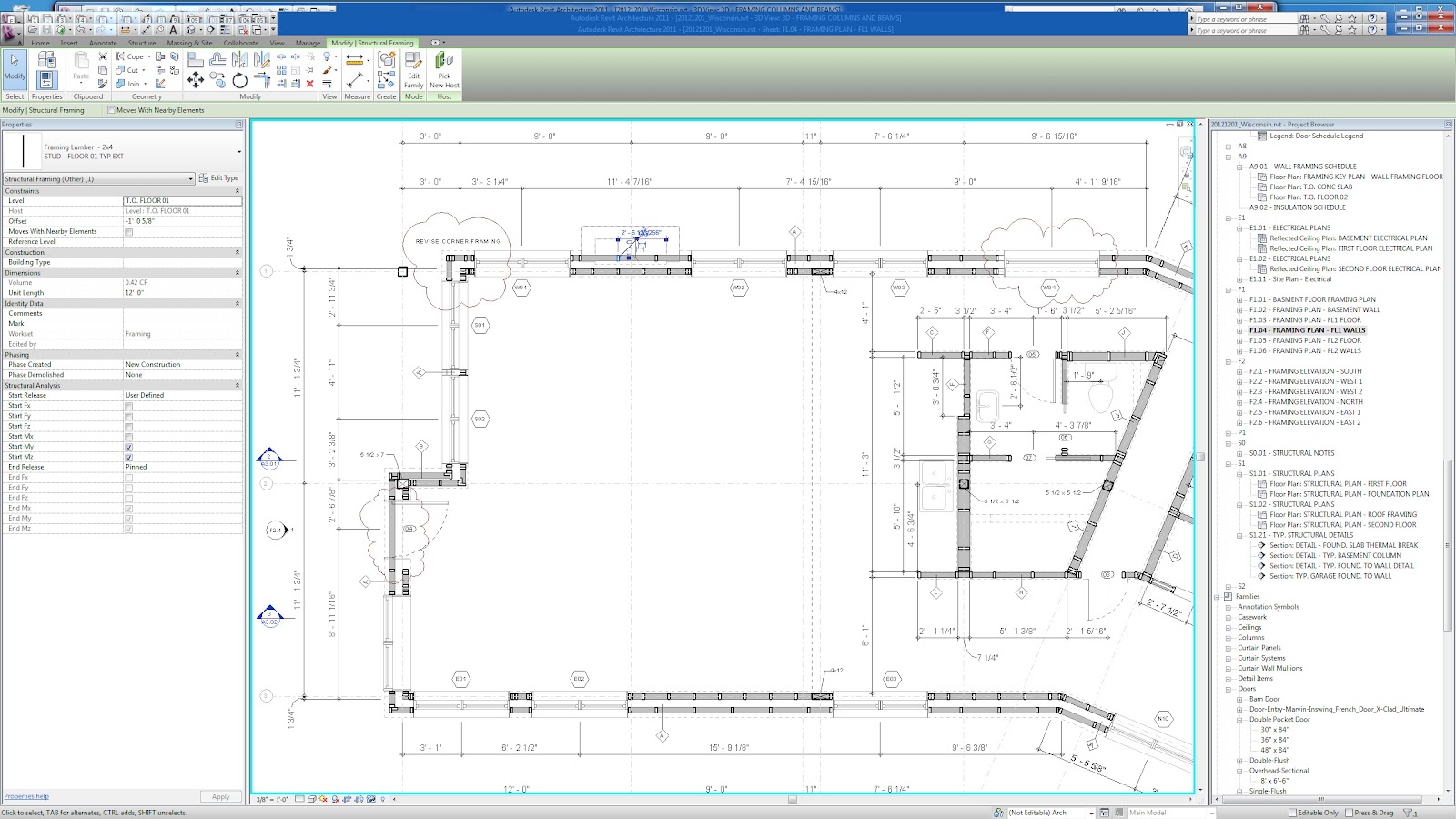Click the Edit Family icon
Viewport: 1456px width, 819px height.
(414, 71)
